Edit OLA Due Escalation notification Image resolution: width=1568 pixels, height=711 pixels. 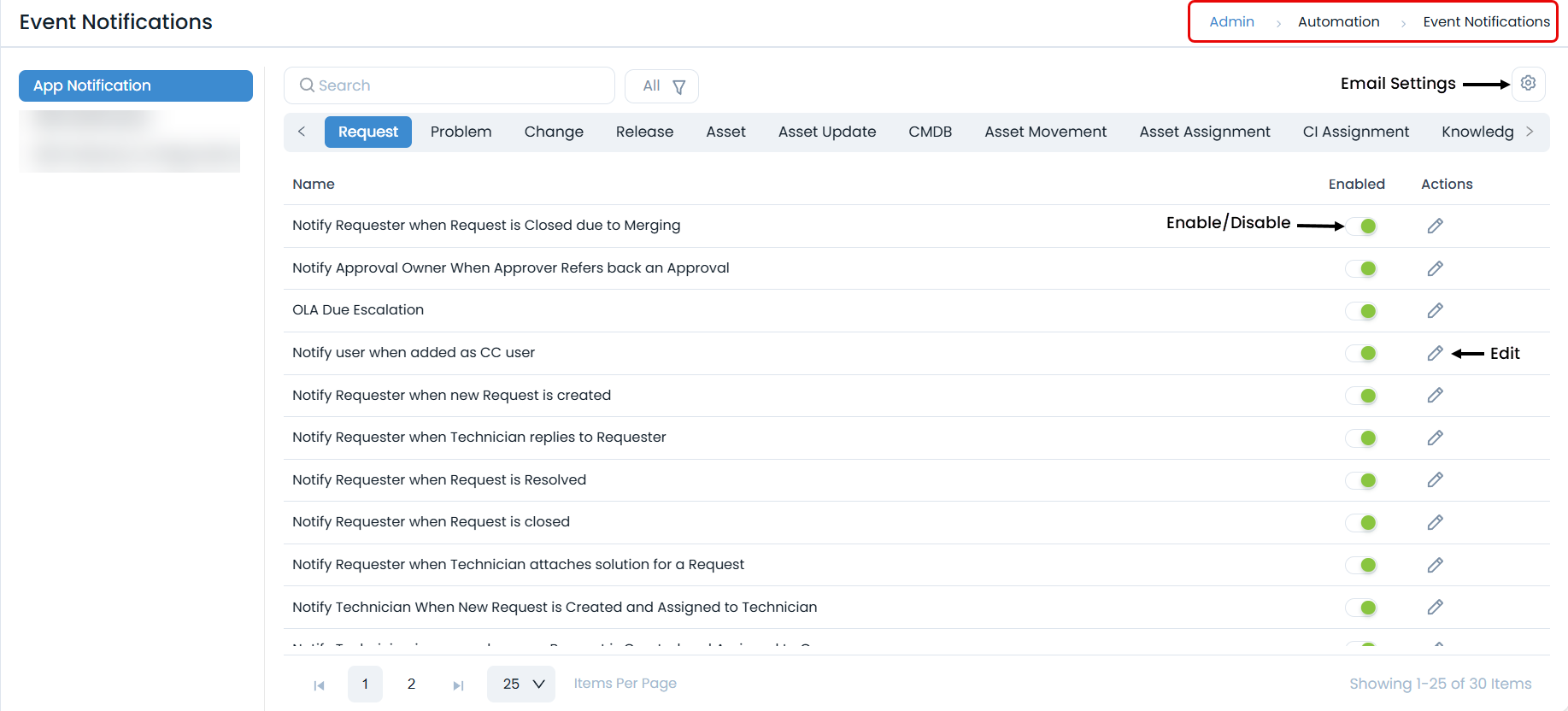(1435, 310)
